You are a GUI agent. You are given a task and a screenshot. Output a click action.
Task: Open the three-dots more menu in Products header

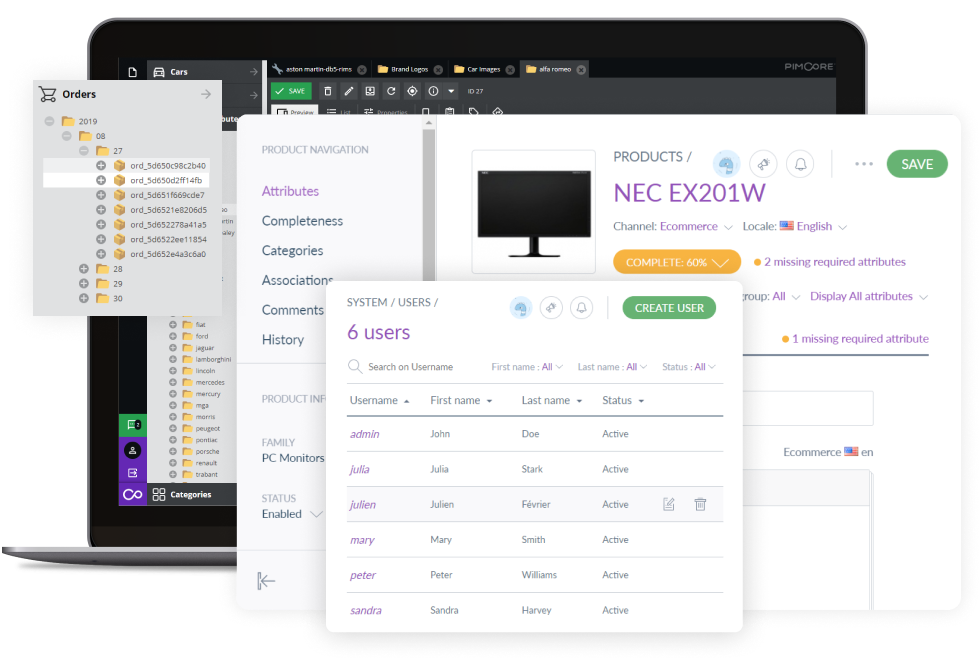[x=864, y=164]
